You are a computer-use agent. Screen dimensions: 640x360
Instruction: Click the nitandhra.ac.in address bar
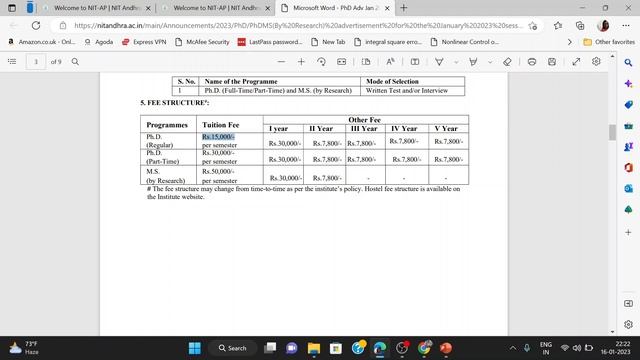pos(298,26)
